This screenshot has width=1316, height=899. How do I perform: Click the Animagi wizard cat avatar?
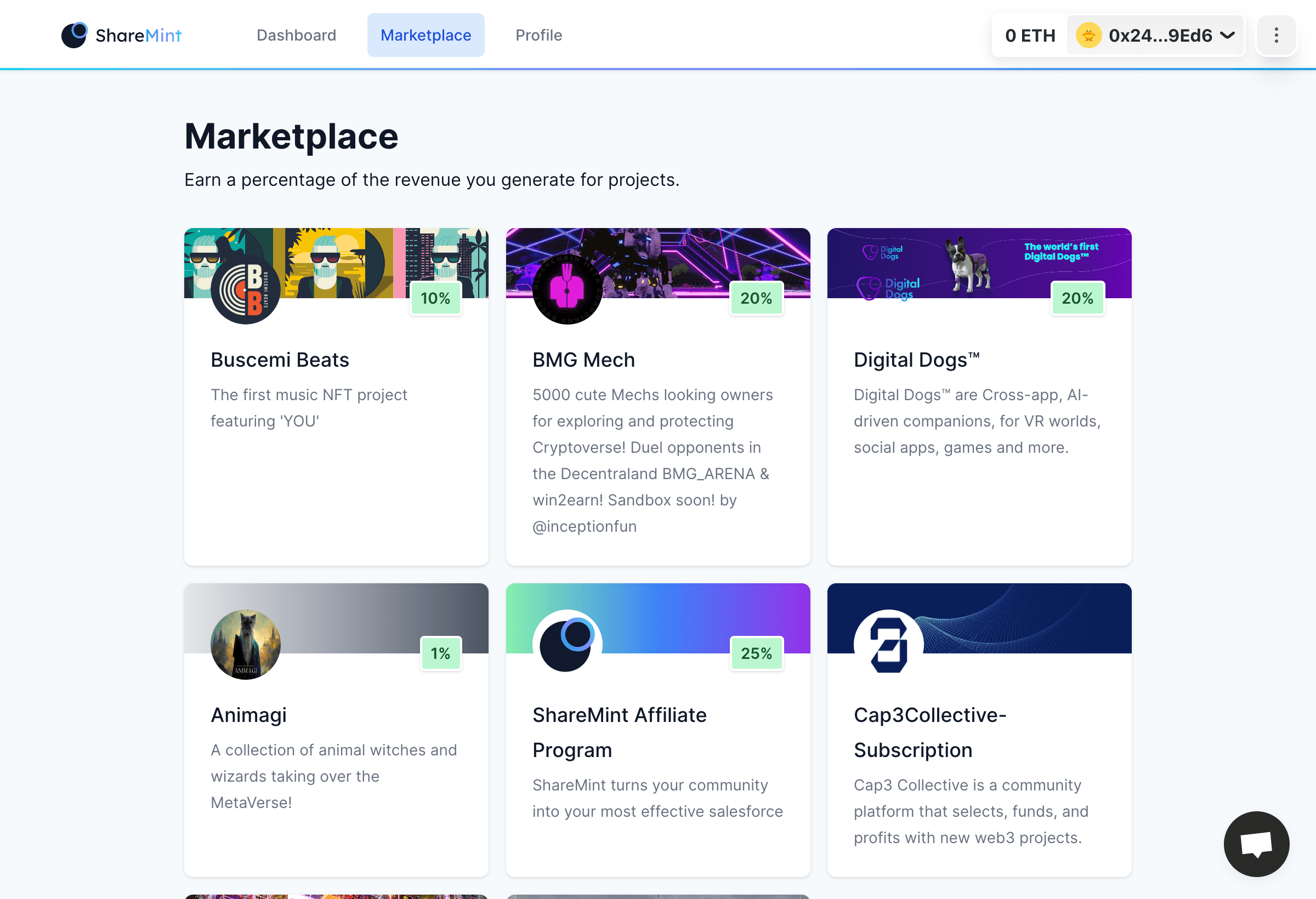(x=245, y=644)
